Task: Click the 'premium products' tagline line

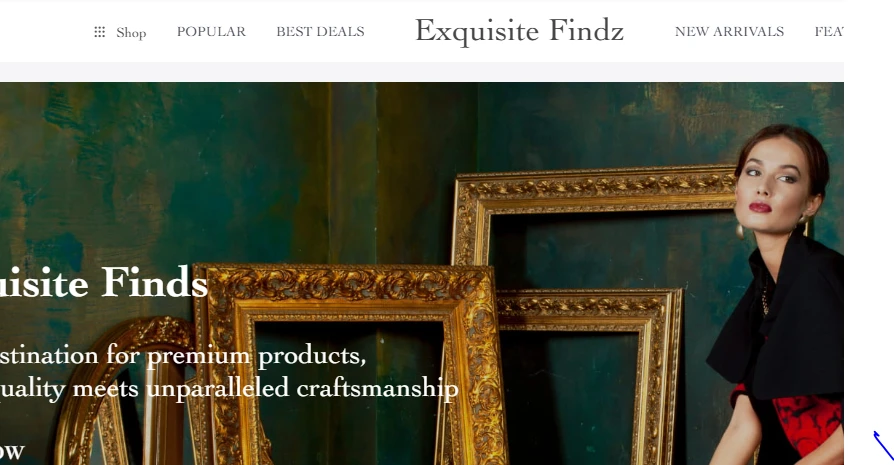Action: click(182, 356)
